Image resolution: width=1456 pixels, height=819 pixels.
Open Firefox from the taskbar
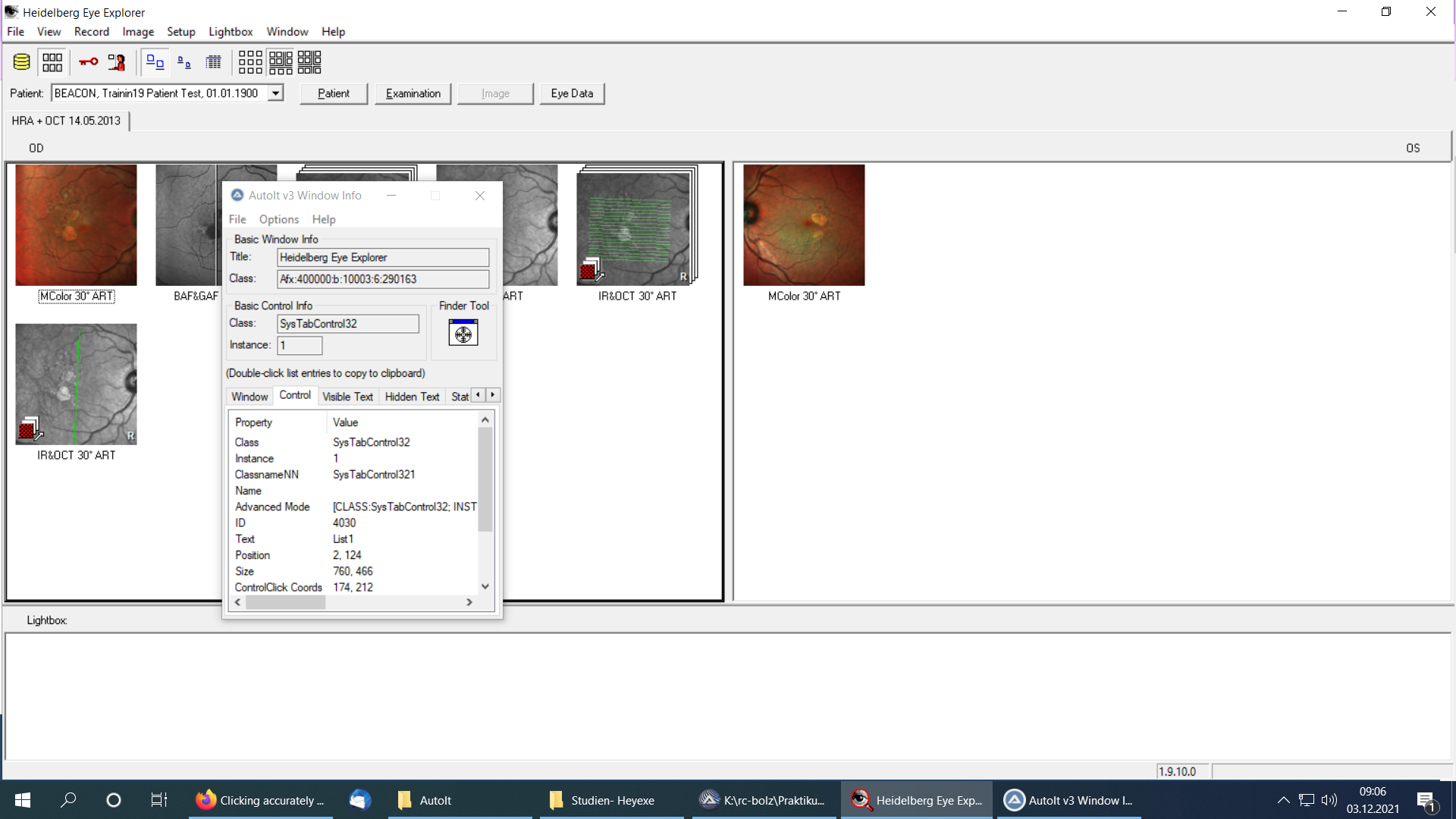260,800
